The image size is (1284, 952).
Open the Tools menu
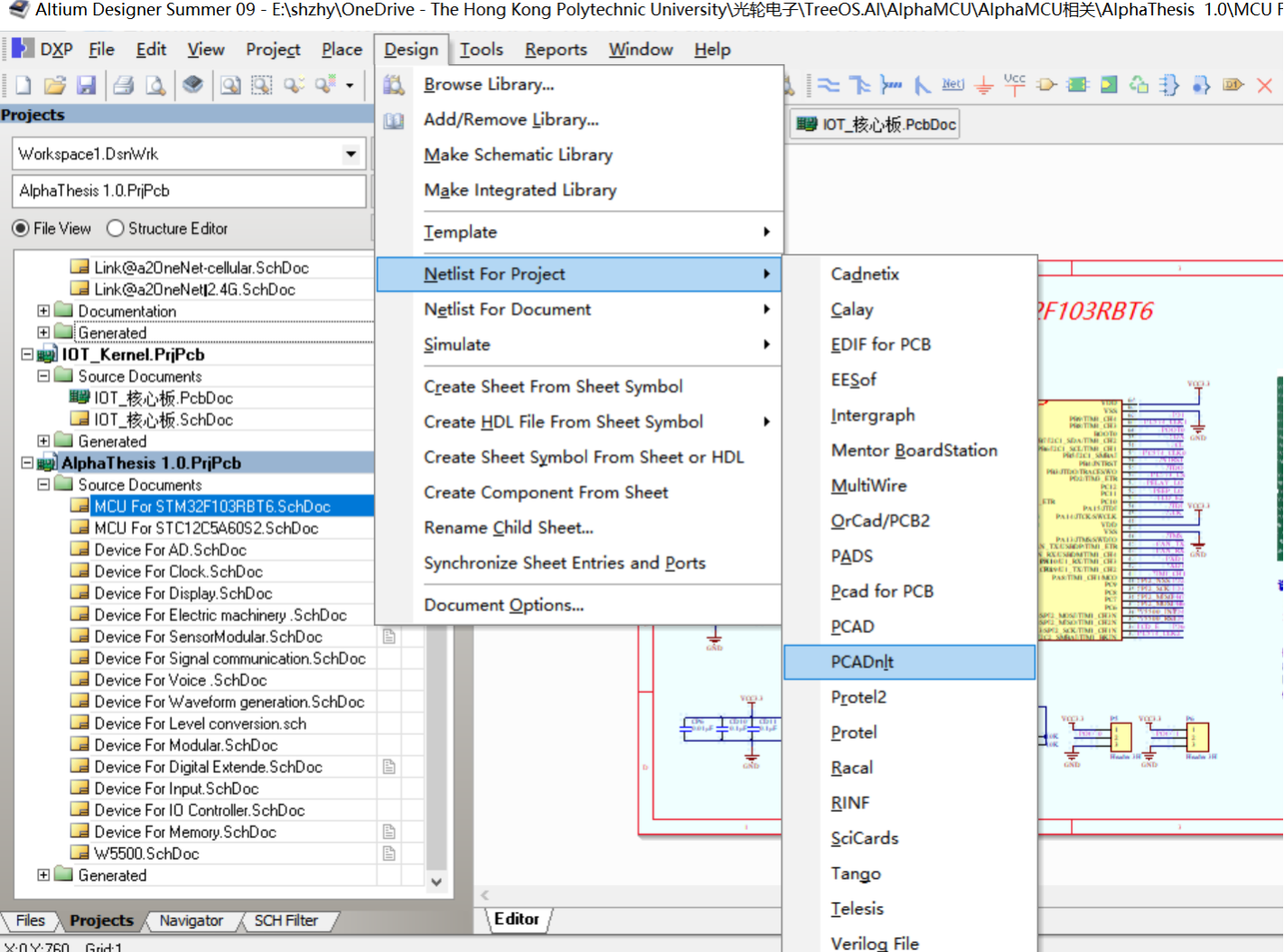tap(482, 50)
